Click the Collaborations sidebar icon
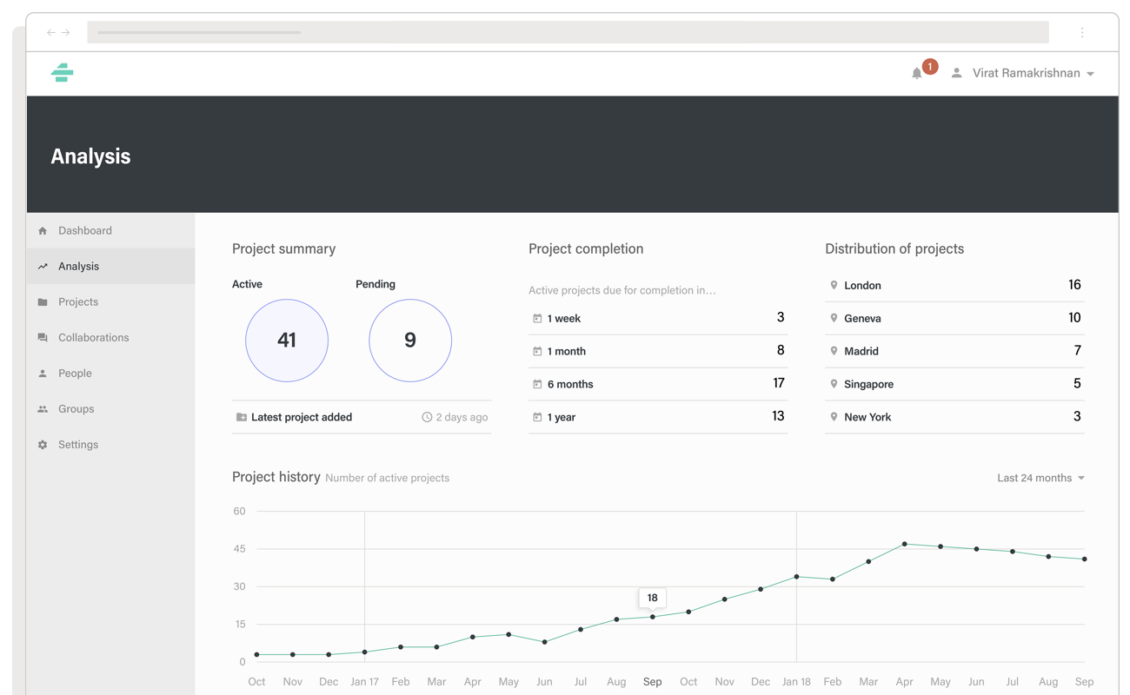Screen dimensions: 1130x695 pos(42,337)
